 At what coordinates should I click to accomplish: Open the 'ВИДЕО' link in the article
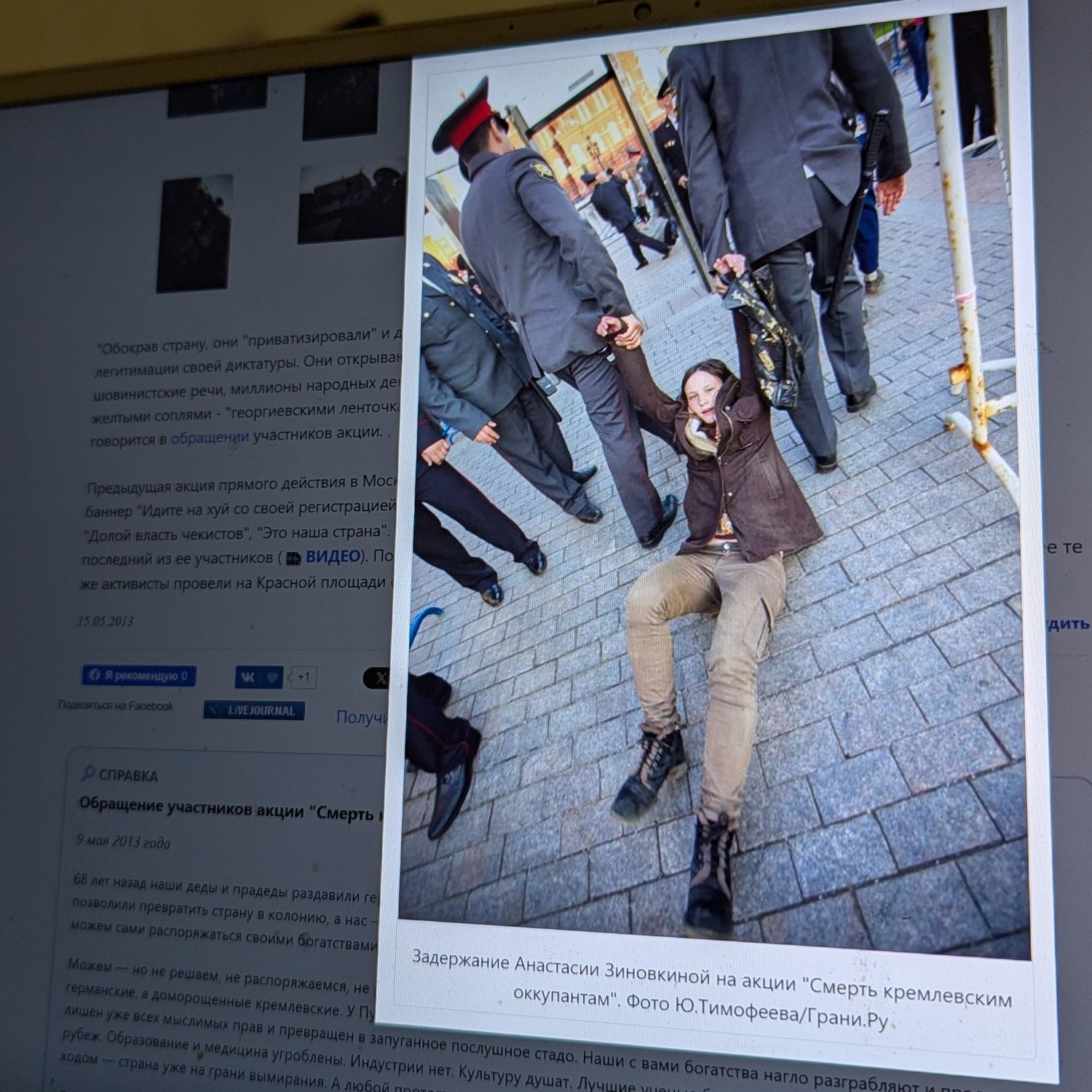333,556
